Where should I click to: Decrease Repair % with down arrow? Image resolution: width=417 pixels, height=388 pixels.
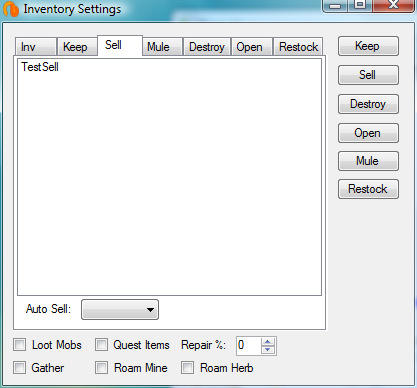[x=268, y=350]
